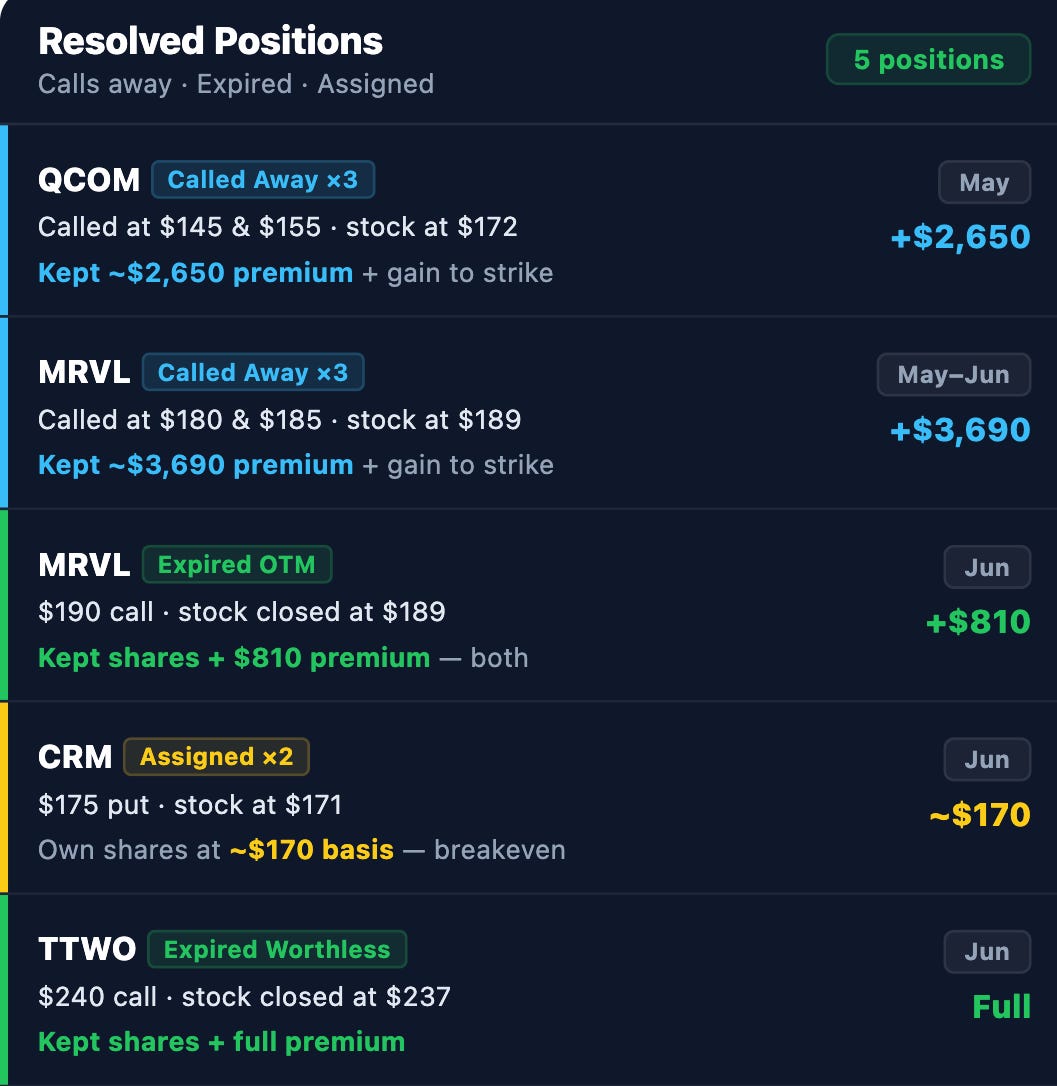The image size is (1057, 1086).
Task: Click the green Full result label
Action: point(1002,1006)
